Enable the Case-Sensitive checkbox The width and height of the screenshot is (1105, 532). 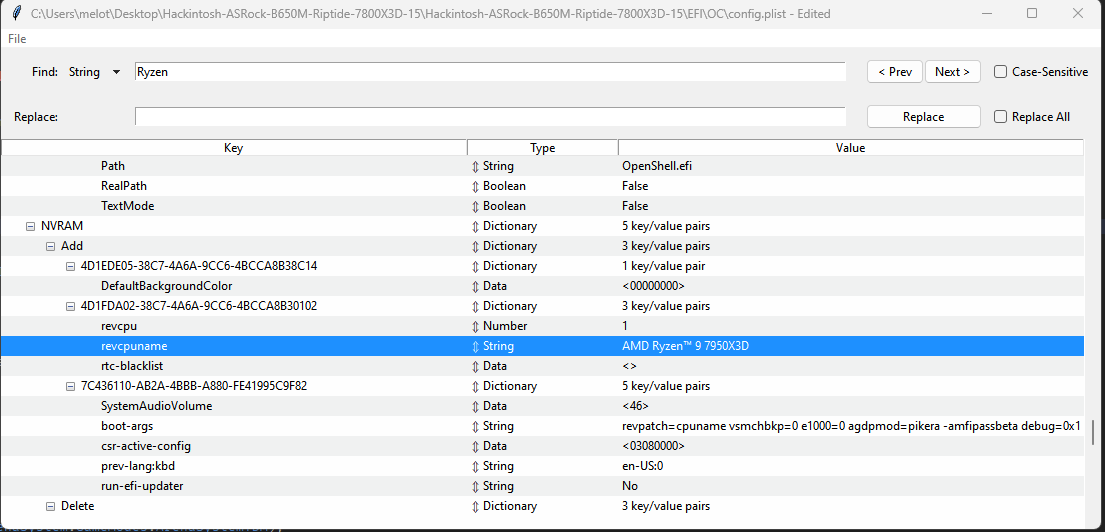tap(1000, 72)
